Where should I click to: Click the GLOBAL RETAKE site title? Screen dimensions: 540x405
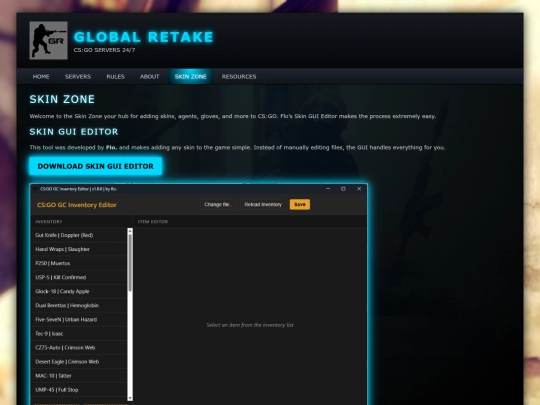144,37
